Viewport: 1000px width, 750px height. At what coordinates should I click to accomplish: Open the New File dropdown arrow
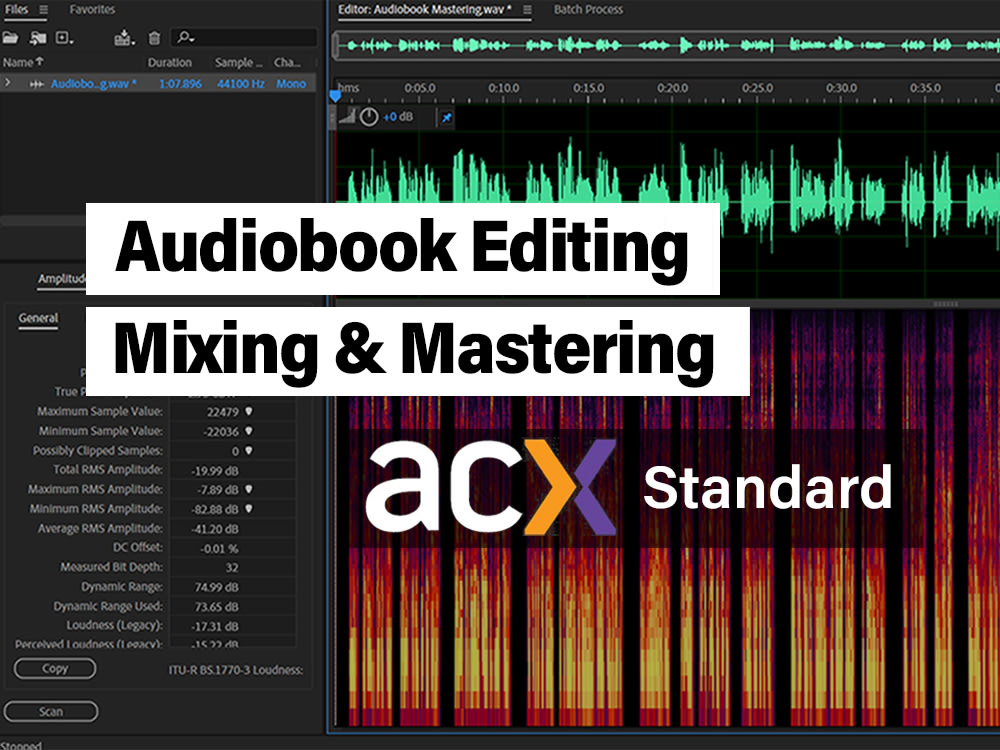(x=71, y=42)
